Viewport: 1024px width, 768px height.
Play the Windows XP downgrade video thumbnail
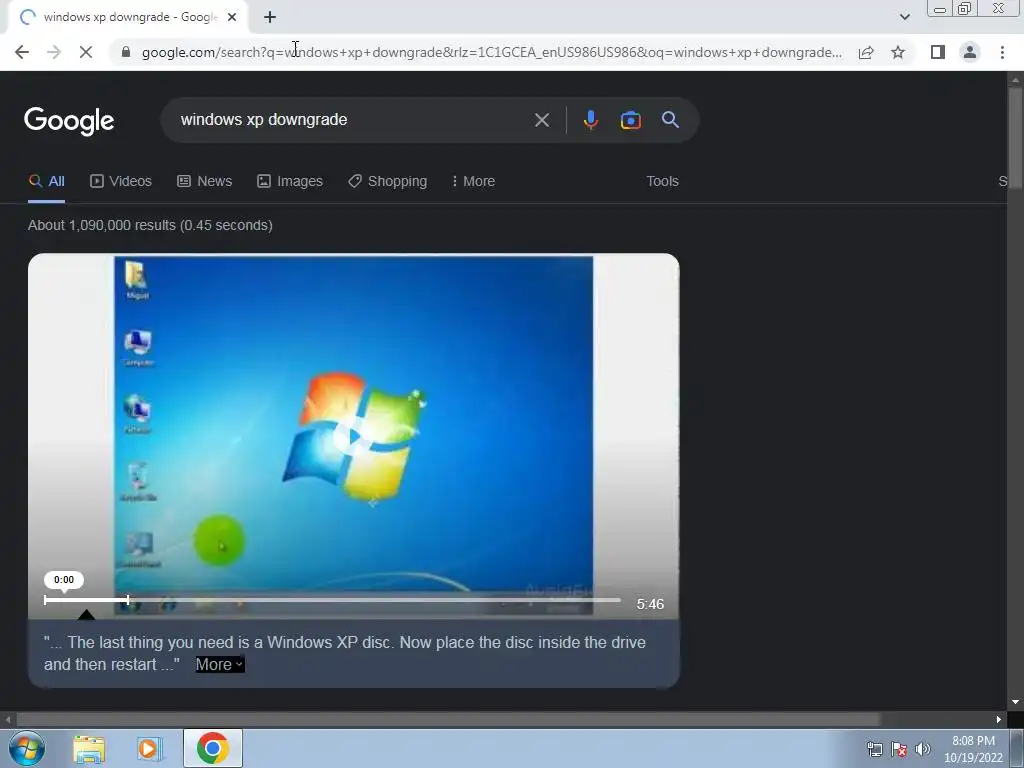[353, 435]
